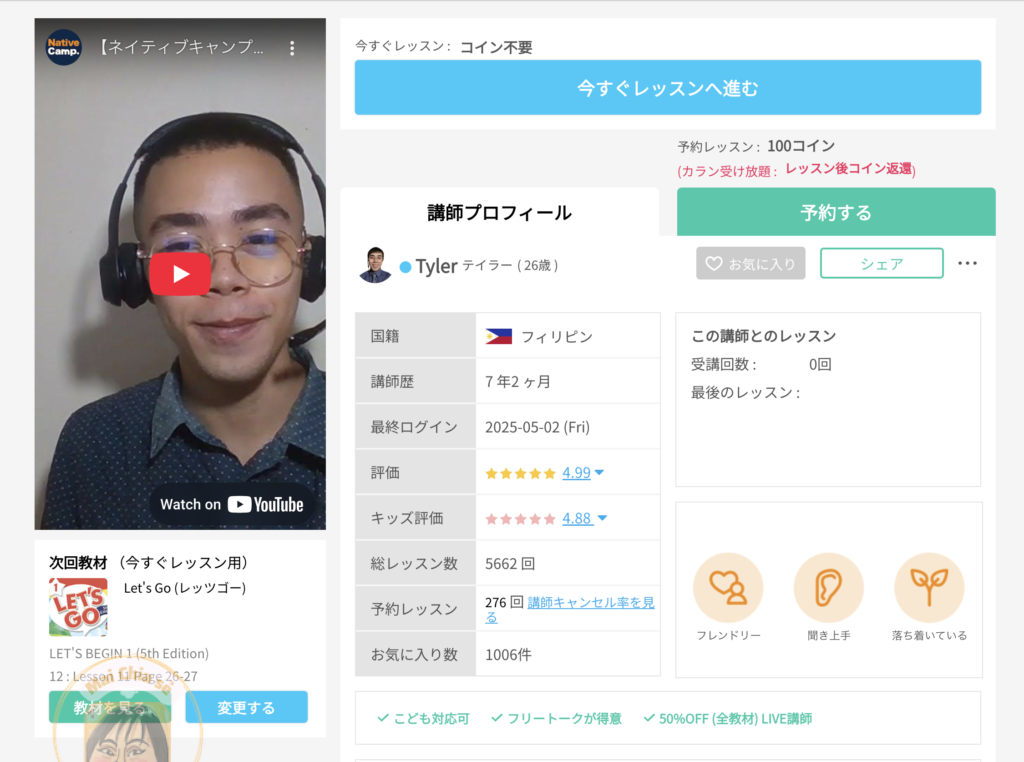Image resolution: width=1024 pixels, height=762 pixels.
Task: Click Tyler's small profile avatar
Action: point(375,265)
